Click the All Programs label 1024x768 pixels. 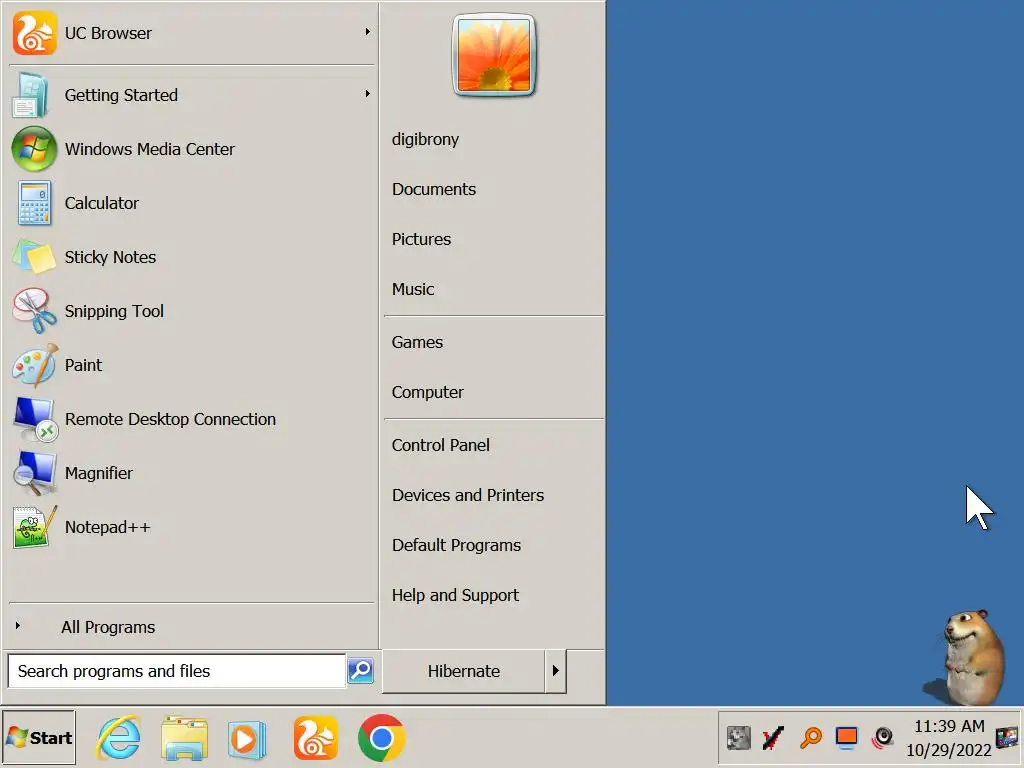[108, 627]
